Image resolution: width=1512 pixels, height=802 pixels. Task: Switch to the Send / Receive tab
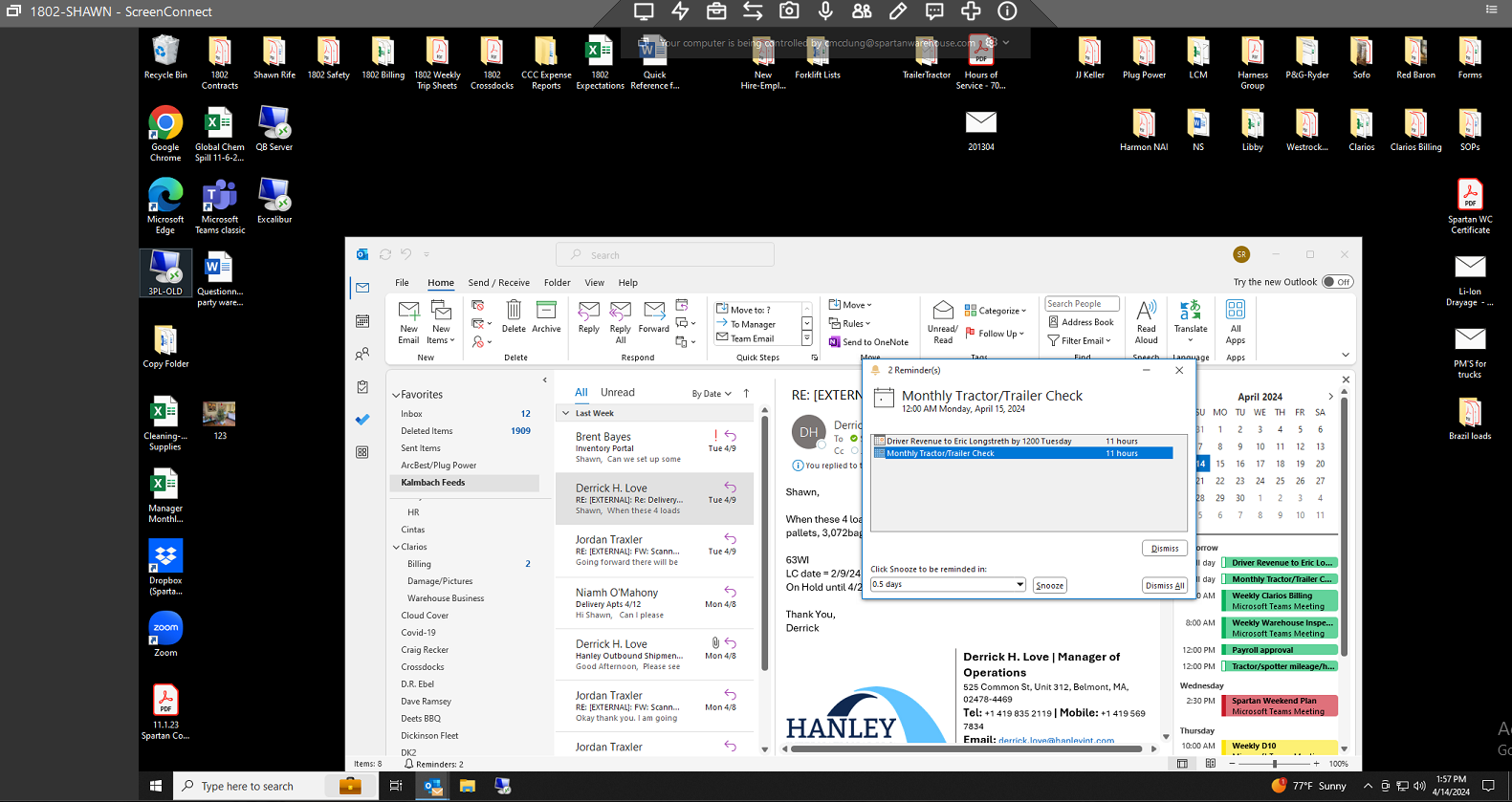[x=499, y=283]
